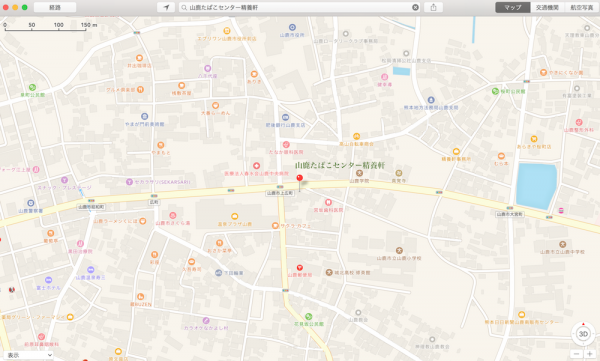
Task: Select the BUZEN restaurant icon
Action: [x=140, y=297]
